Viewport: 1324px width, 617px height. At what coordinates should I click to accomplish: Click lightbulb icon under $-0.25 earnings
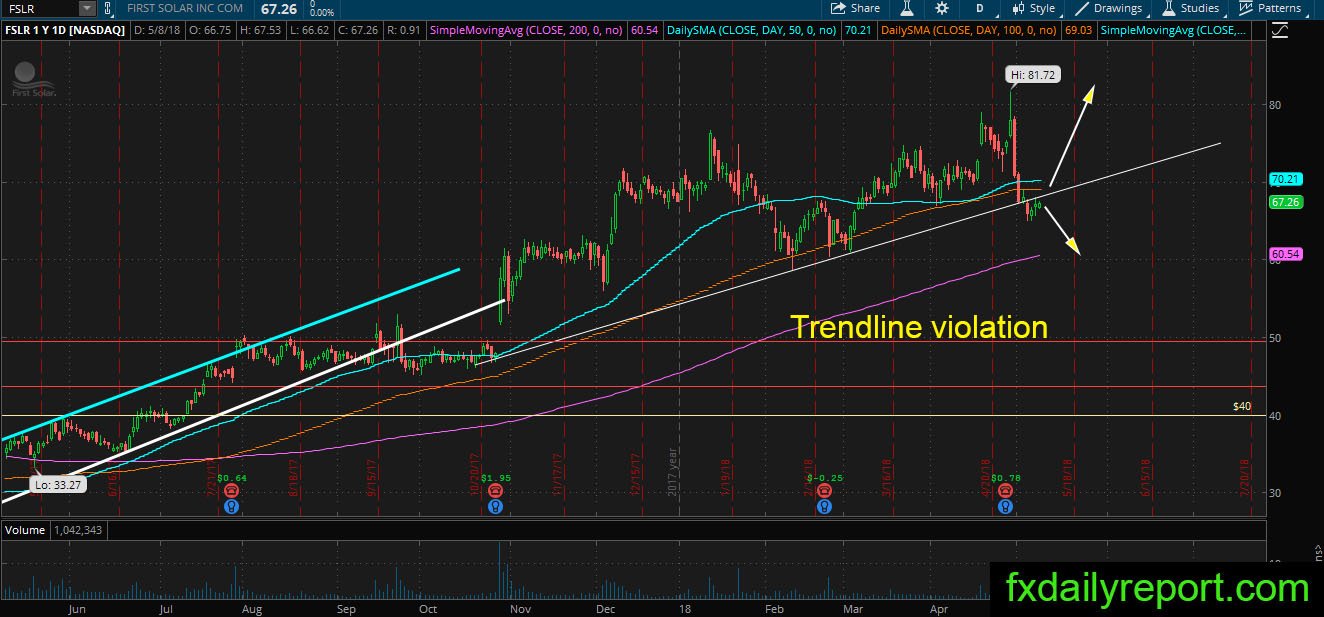[823, 506]
